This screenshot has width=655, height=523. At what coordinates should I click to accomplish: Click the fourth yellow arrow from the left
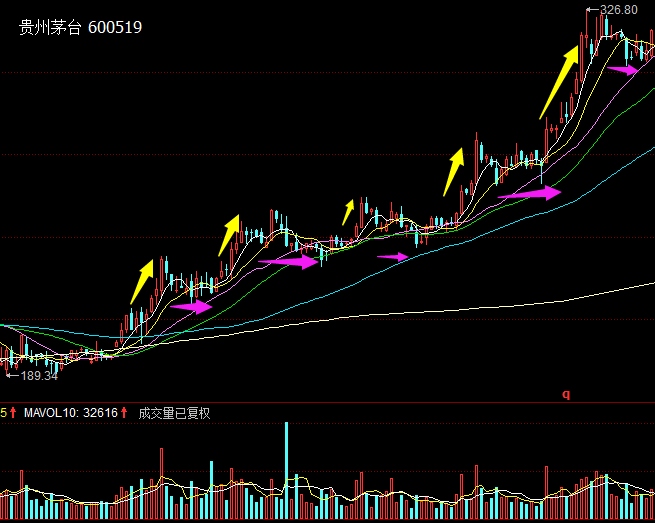pyautogui.click(x=454, y=171)
